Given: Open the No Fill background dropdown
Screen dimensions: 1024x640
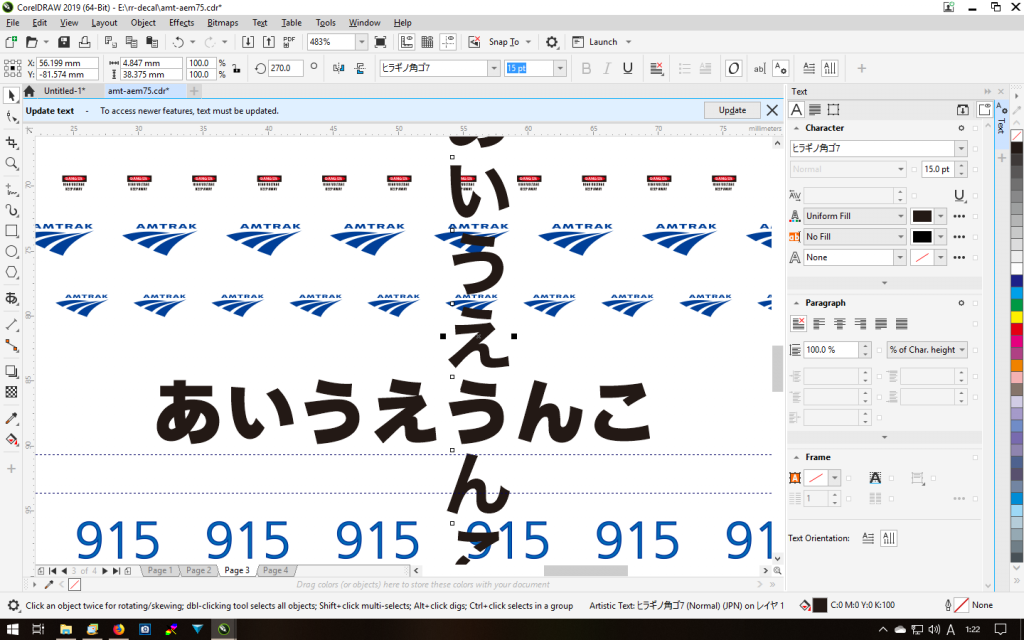Looking at the screenshot, I should 901,237.
